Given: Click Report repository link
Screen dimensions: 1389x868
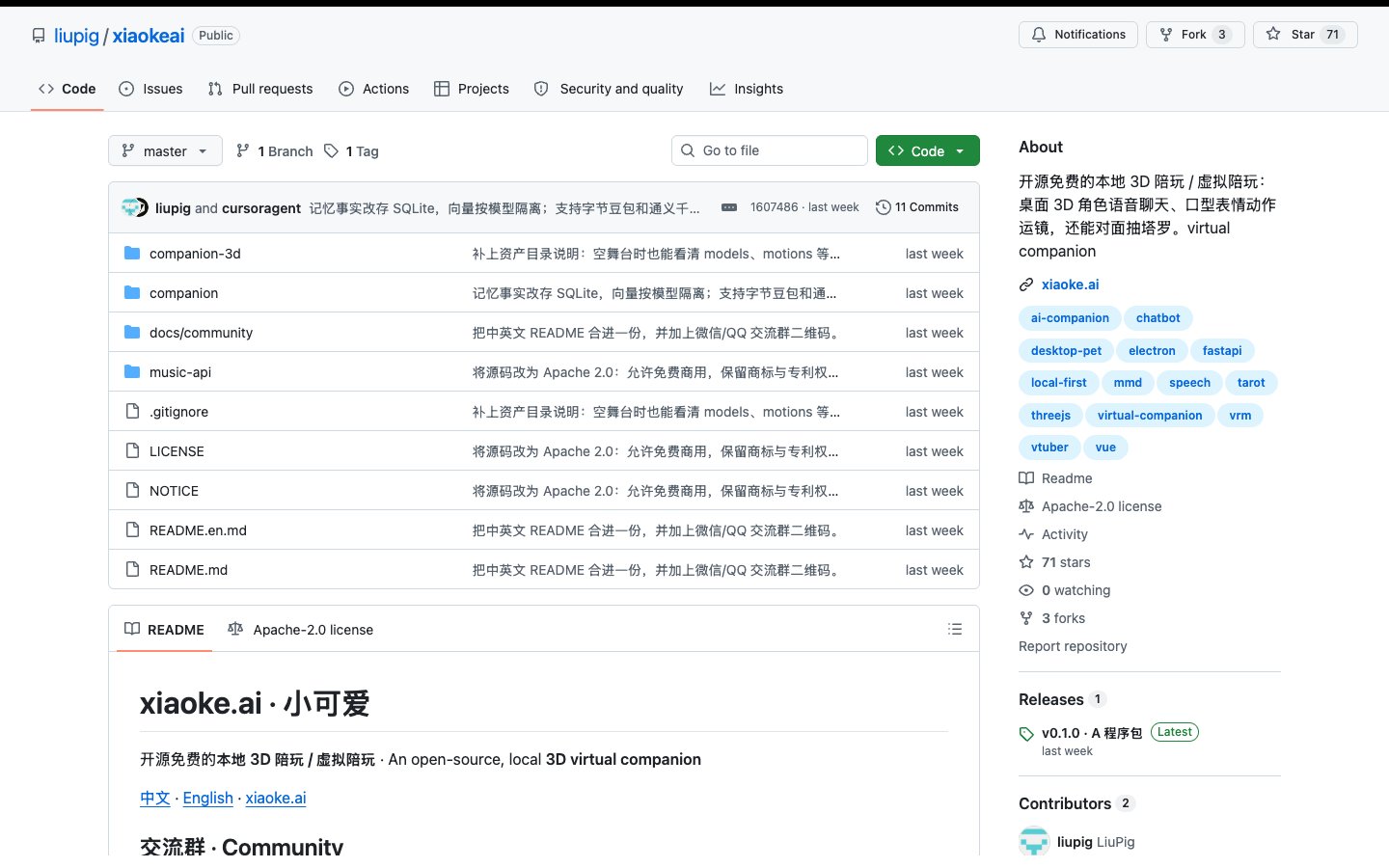Looking at the screenshot, I should click(x=1073, y=646).
